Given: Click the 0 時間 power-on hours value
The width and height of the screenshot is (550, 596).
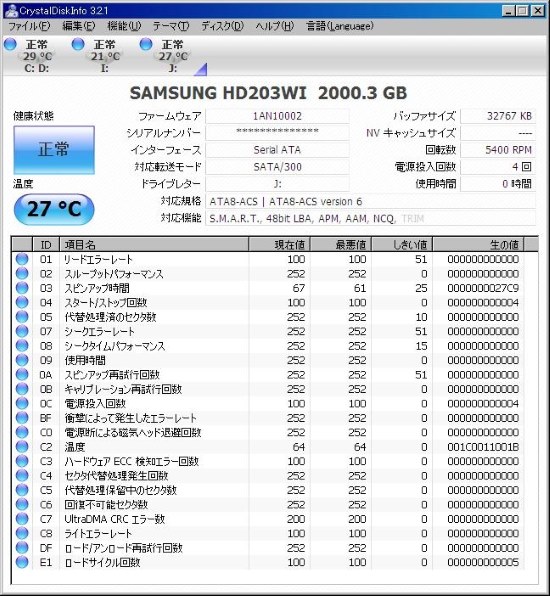Looking at the screenshot, I should [498, 184].
